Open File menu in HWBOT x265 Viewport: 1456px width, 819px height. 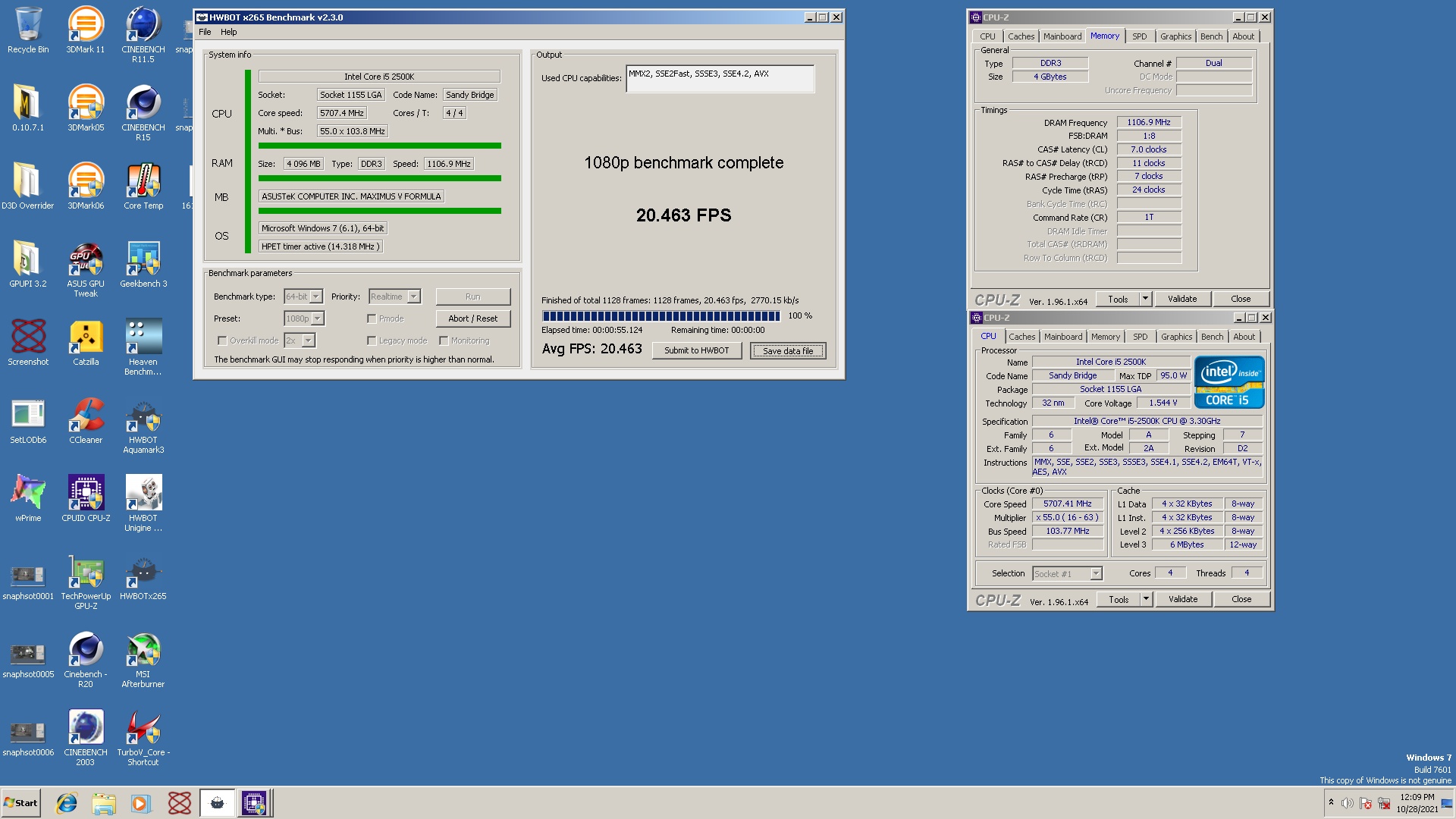coord(205,32)
